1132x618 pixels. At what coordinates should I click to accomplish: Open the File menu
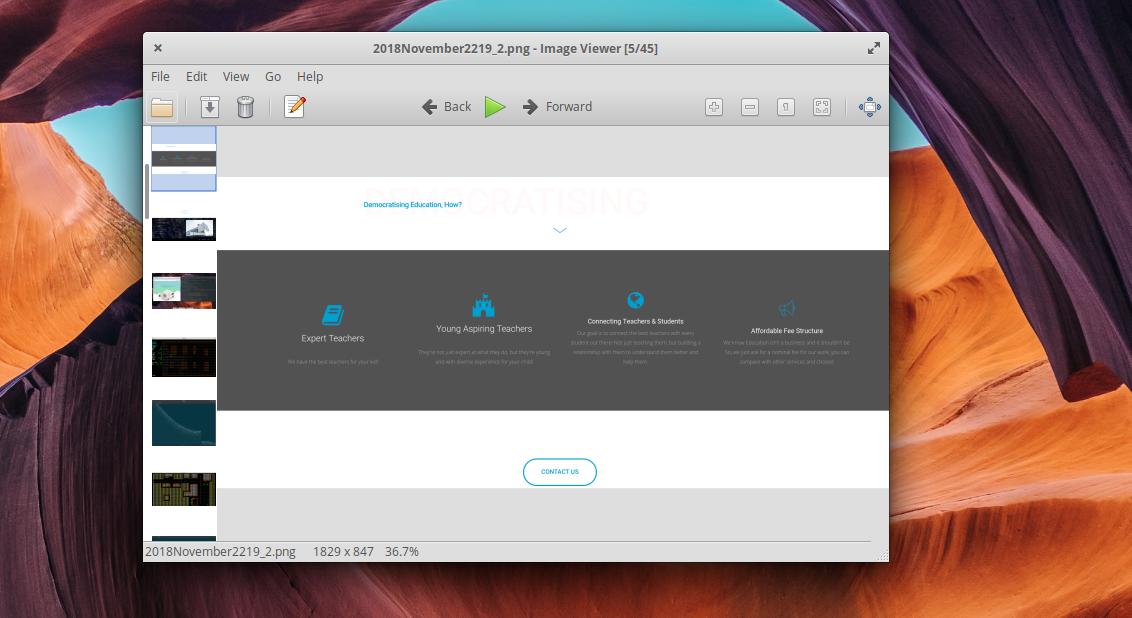tap(159, 76)
